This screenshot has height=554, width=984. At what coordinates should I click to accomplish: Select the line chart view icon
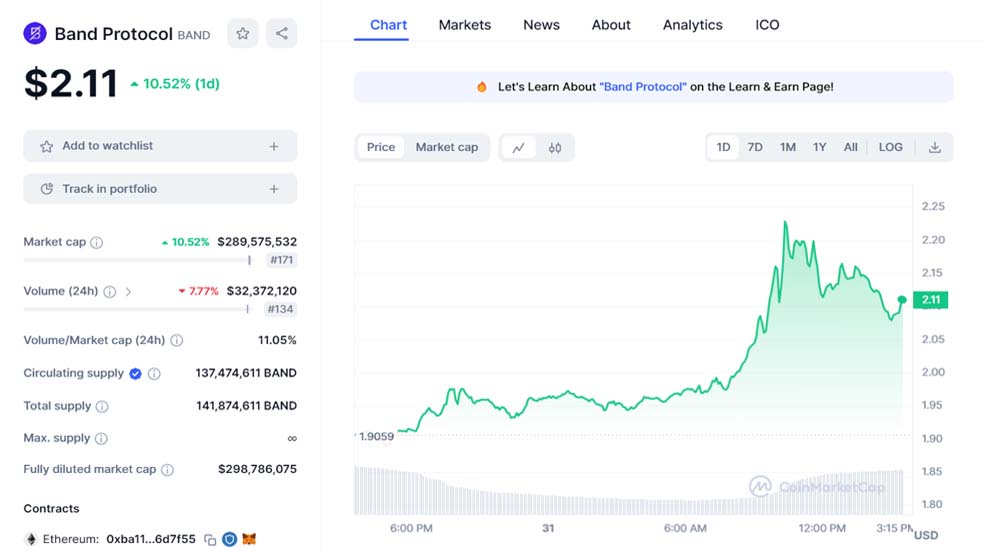(518, 148)
